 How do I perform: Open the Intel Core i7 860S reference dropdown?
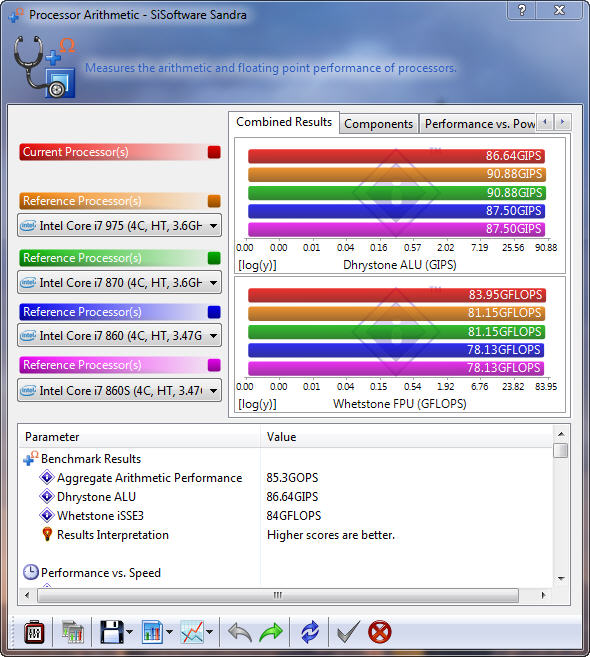pos(119,391)
